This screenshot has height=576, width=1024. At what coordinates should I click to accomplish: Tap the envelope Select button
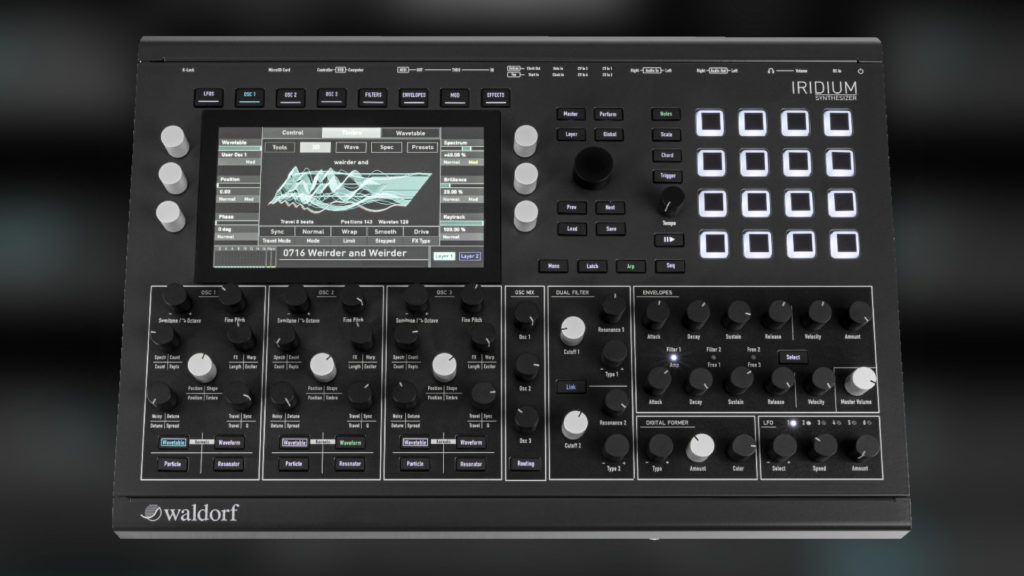point(793,357)
